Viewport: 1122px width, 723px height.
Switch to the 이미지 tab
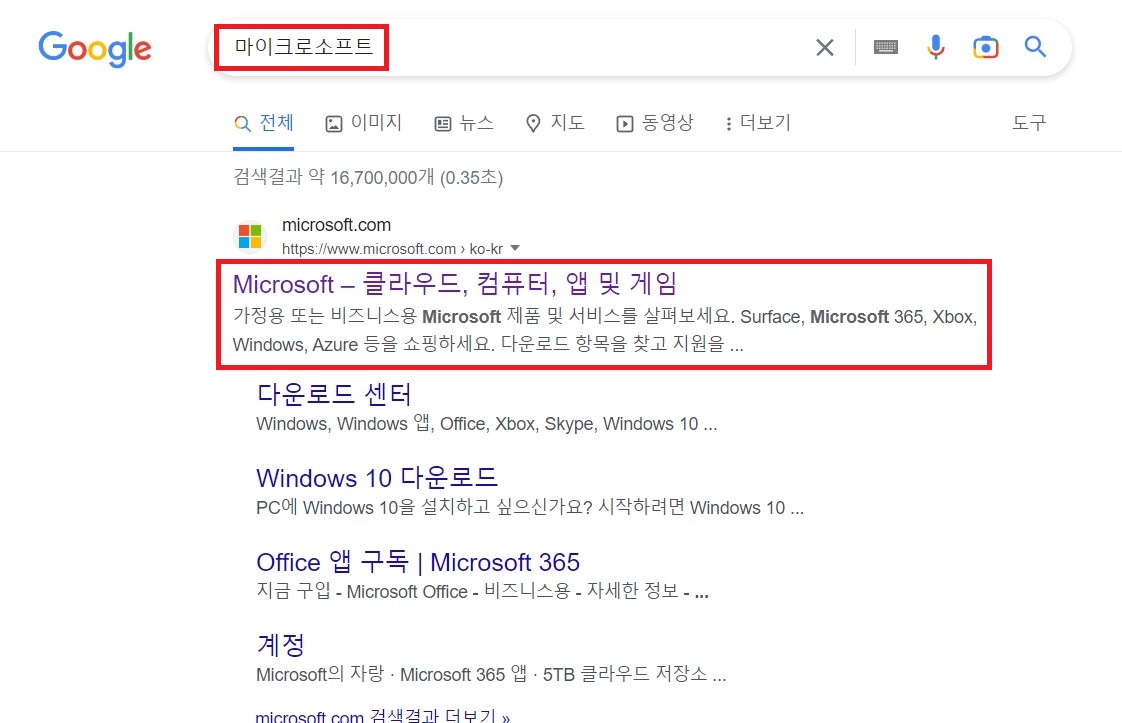[364, 123]
